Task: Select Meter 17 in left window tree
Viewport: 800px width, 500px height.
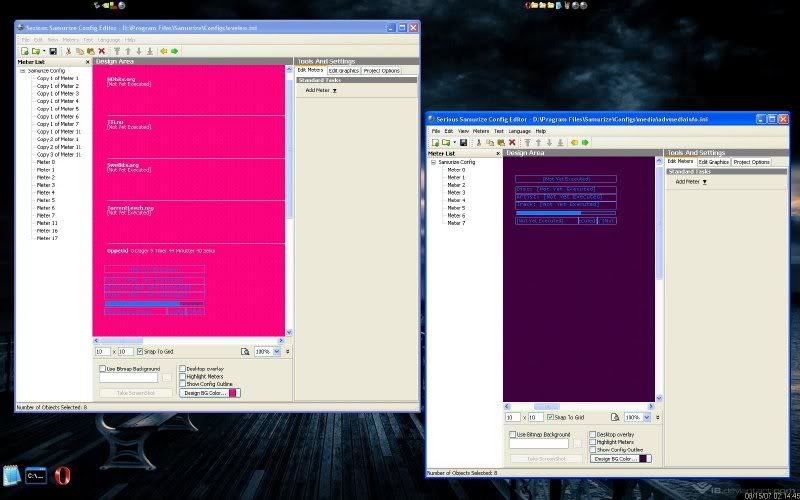Action: (47, 238)
